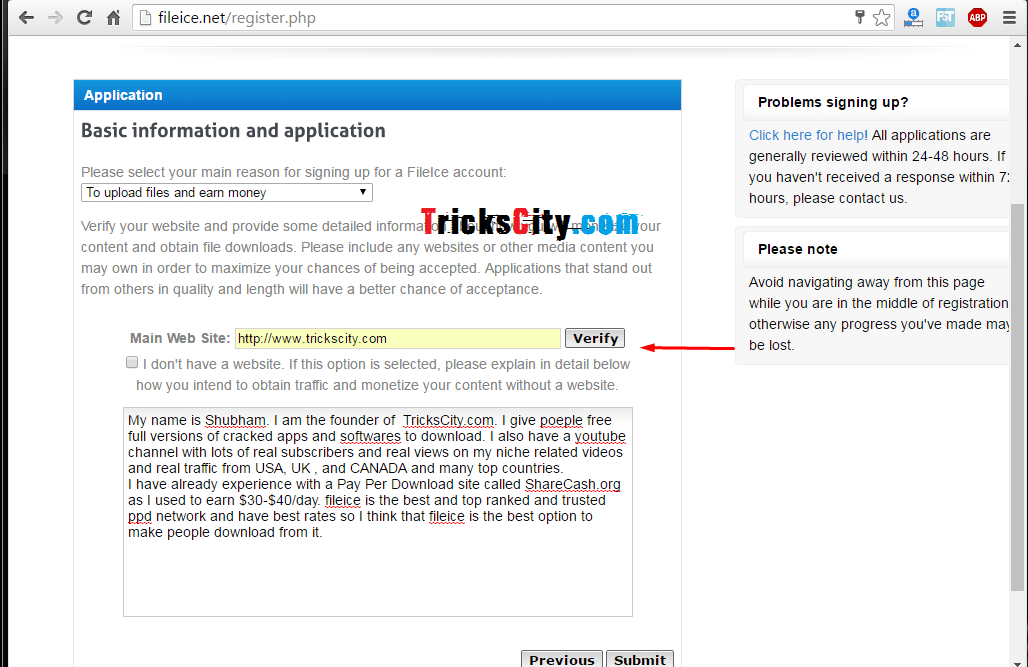1028x667 pixels.
Task: Go to the Previous step
Action: (562, 659)
